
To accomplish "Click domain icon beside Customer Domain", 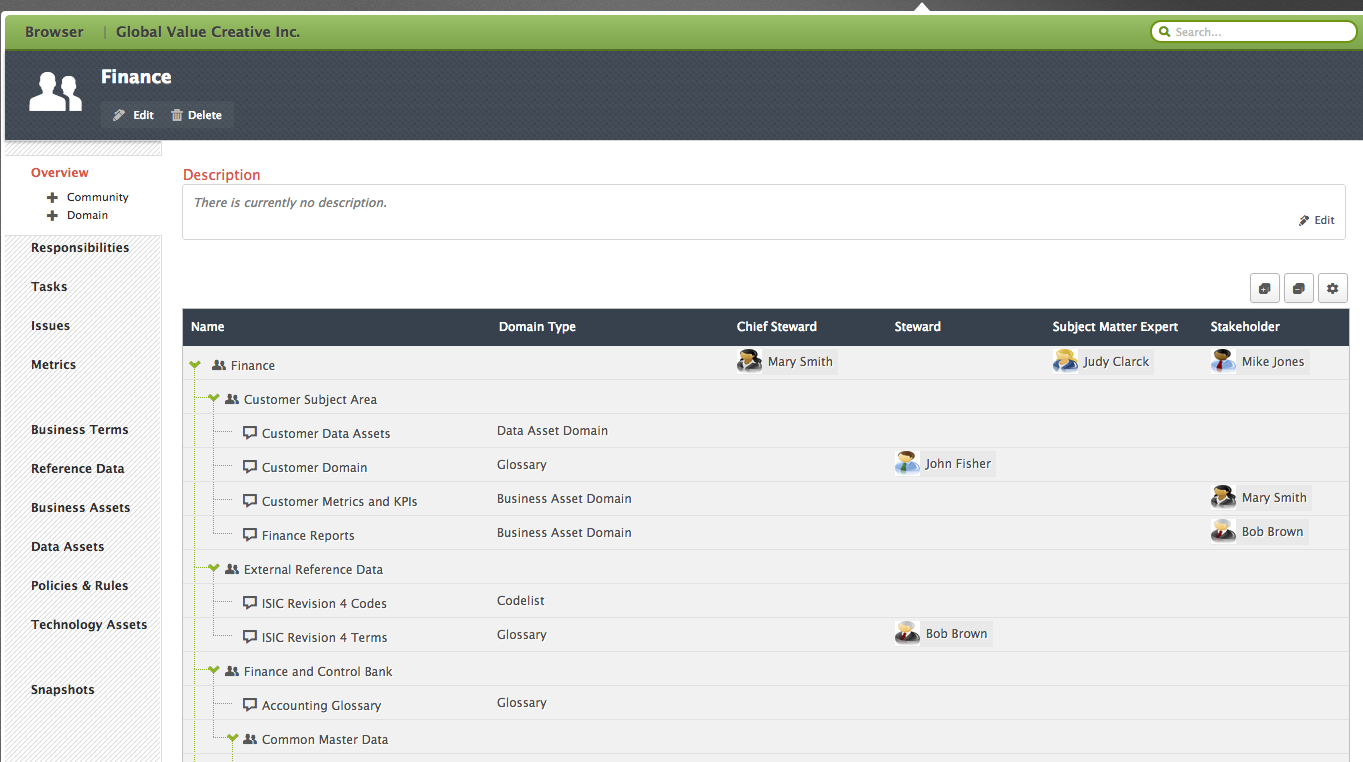I will click(250, 467).
